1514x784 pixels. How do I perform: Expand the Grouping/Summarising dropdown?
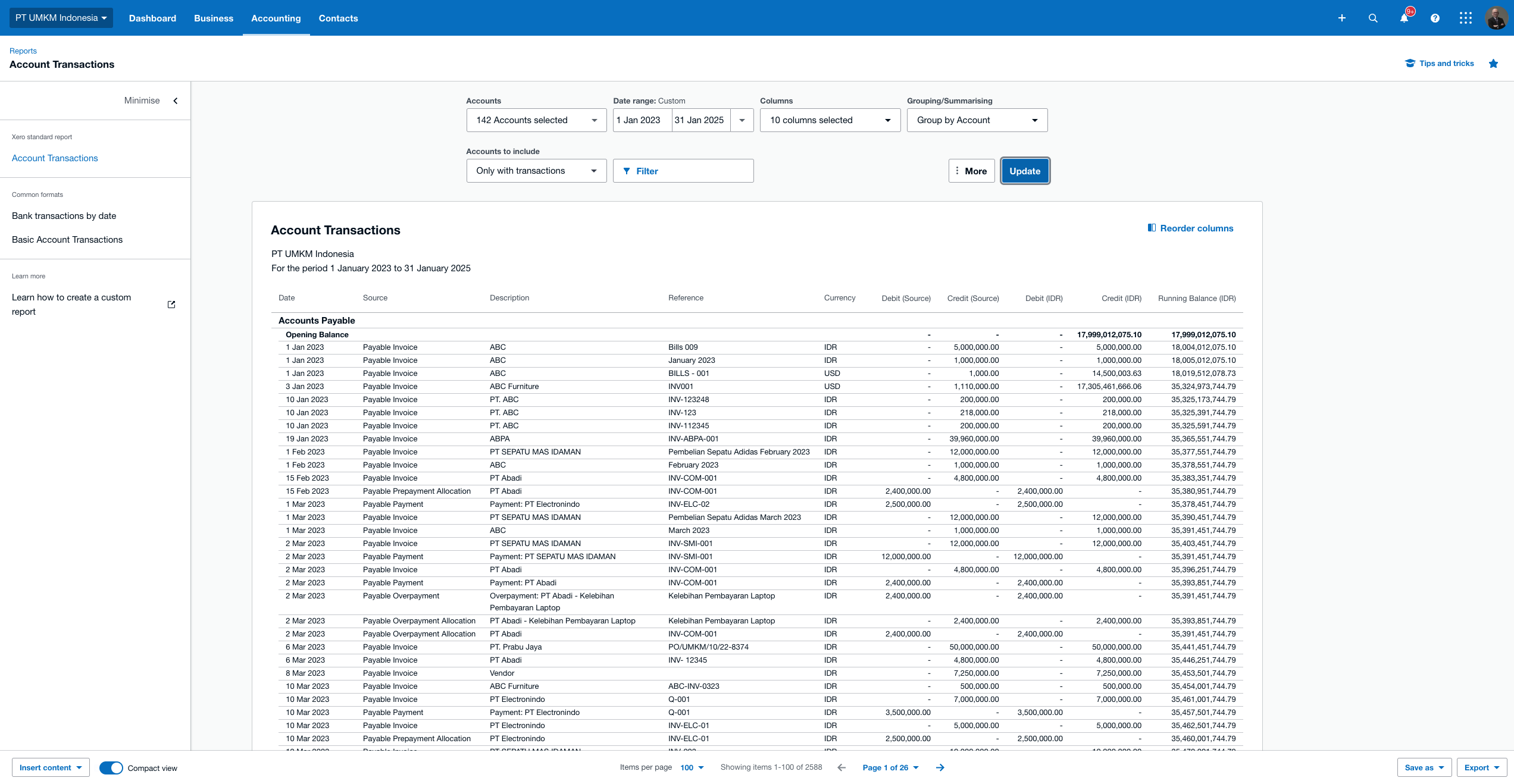pyautogui.click(x=974, y=120)
